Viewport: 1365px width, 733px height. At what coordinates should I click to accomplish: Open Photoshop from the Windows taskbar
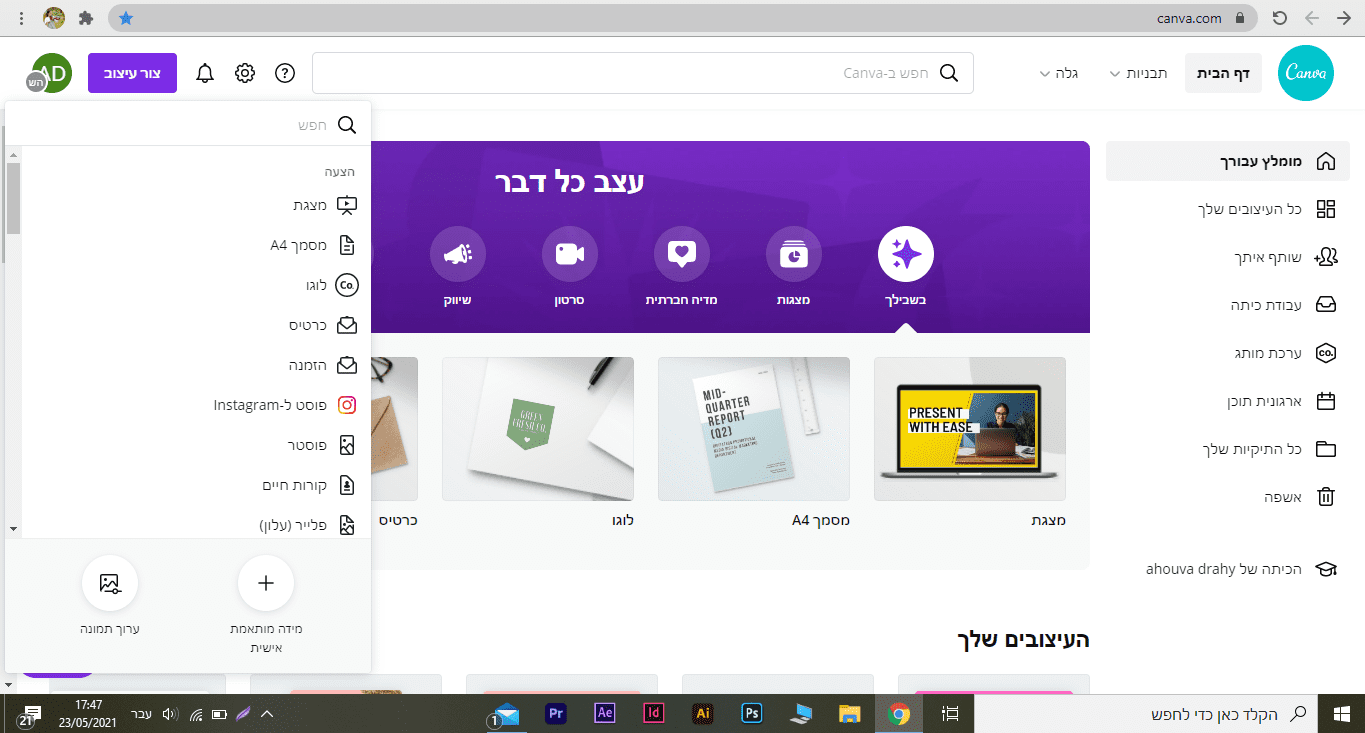click(x=751, y=713)
